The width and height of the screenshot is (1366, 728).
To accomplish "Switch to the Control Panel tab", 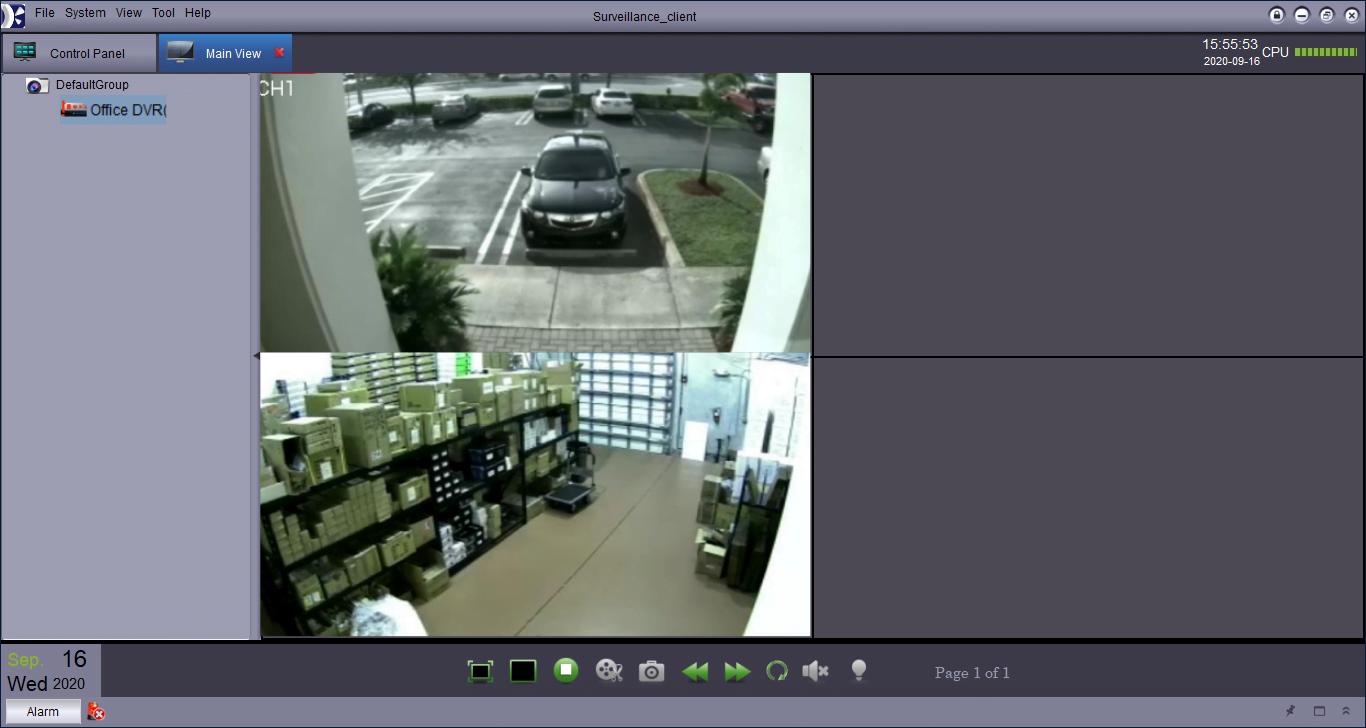I will pyautogui.click(x=79, y=53).
